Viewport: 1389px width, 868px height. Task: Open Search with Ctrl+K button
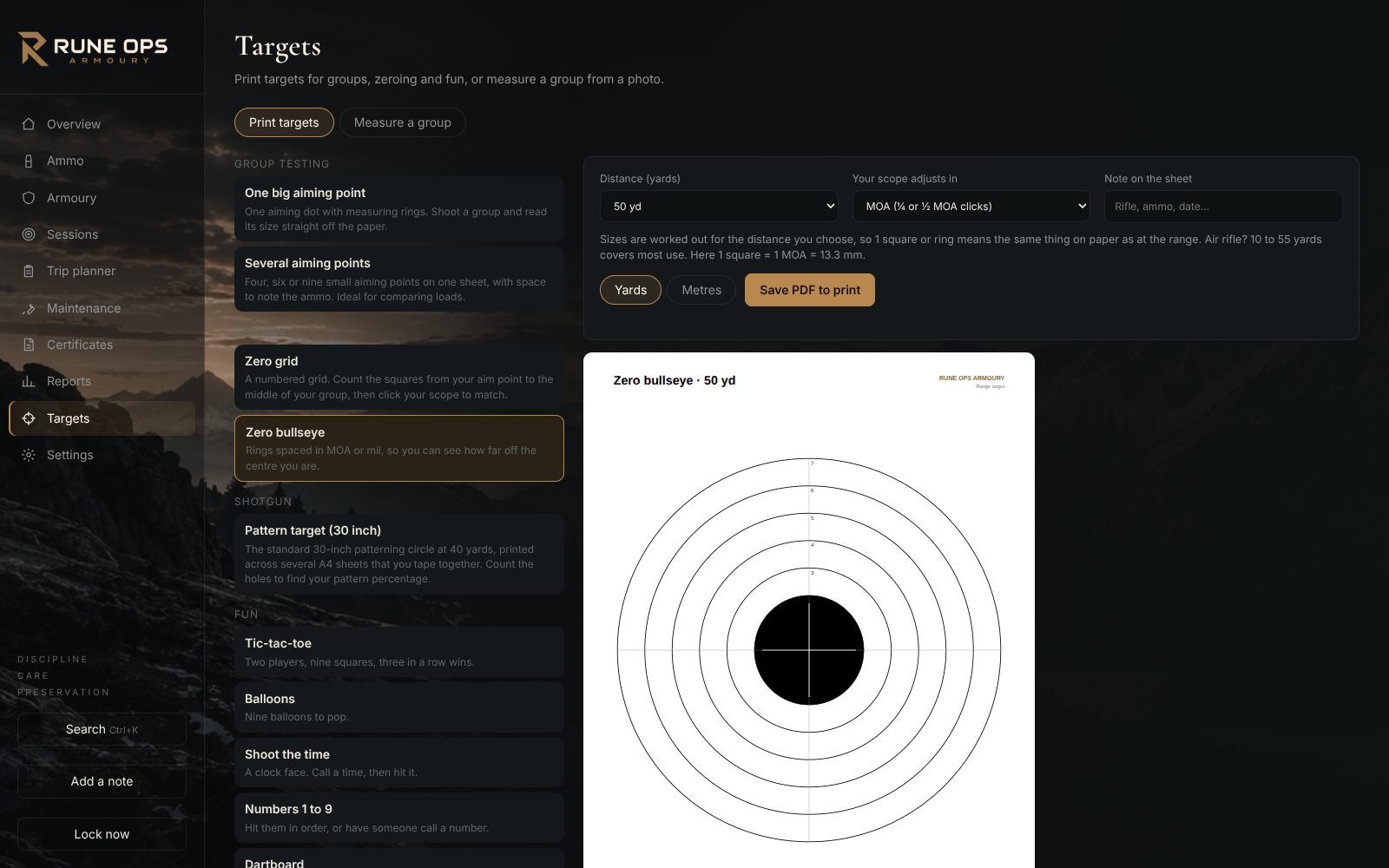click(x=102, y=729)
